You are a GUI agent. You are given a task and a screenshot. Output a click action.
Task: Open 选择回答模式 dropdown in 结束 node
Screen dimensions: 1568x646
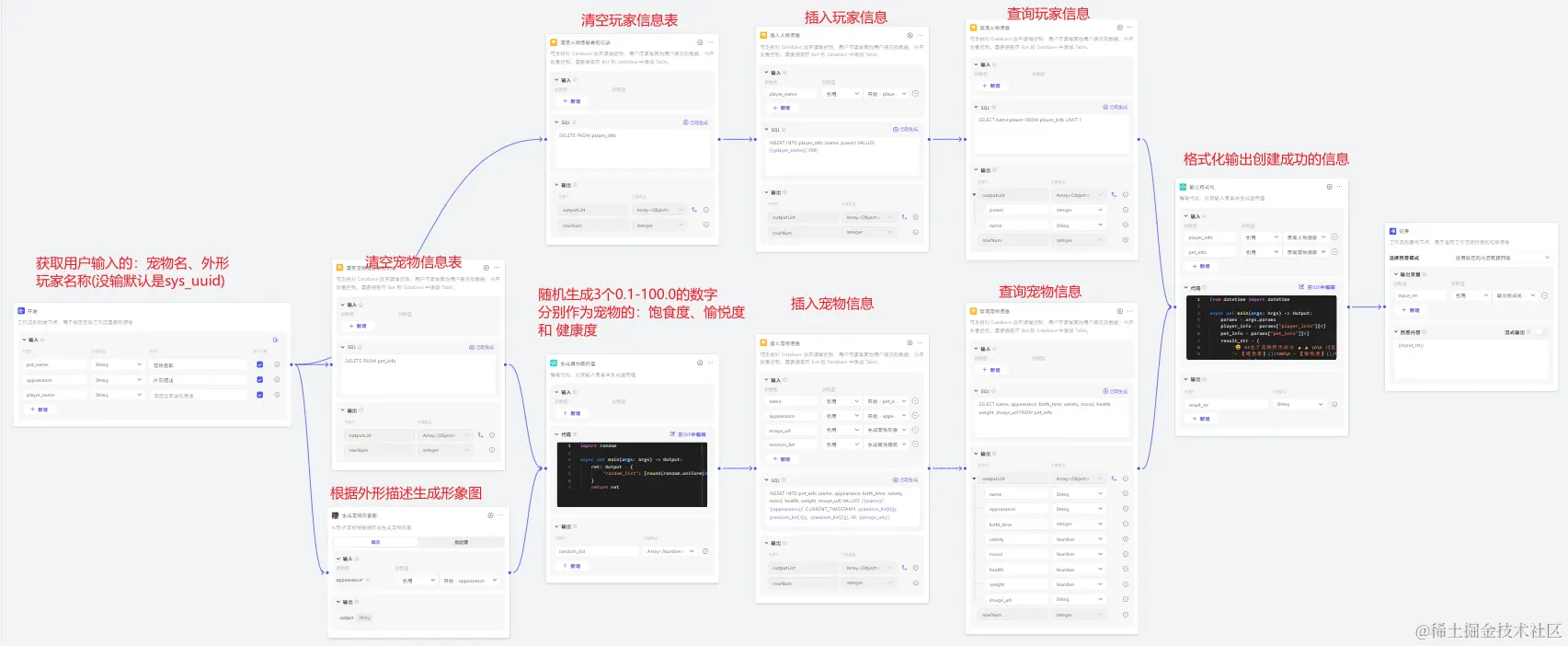(1503, 258)
